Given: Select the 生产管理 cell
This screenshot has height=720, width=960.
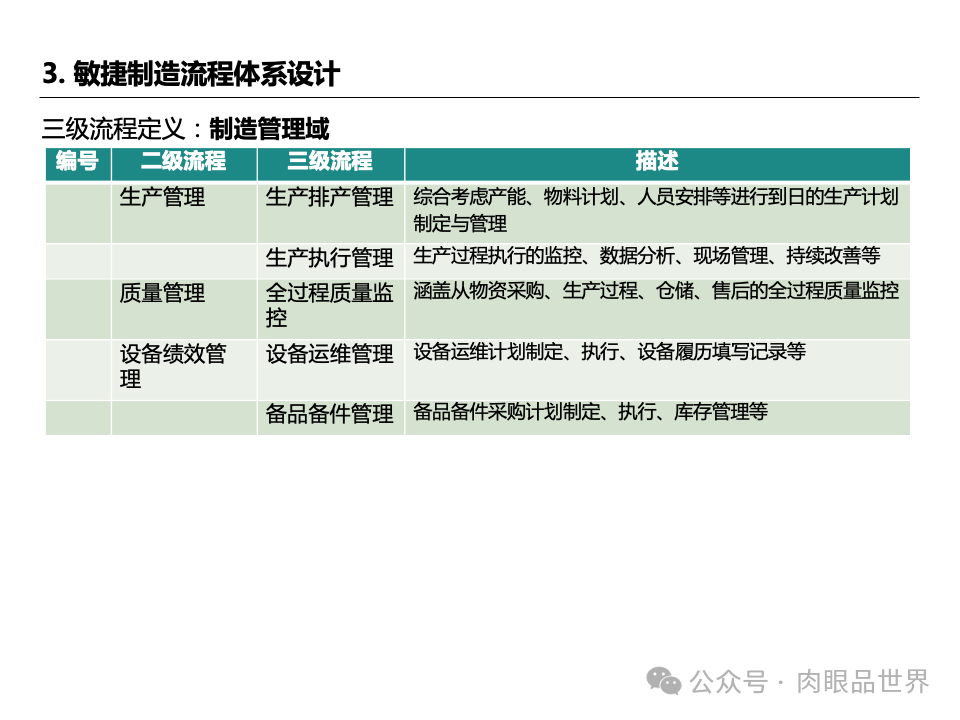Looking at the screenshot, I should (x=184, y=212).
